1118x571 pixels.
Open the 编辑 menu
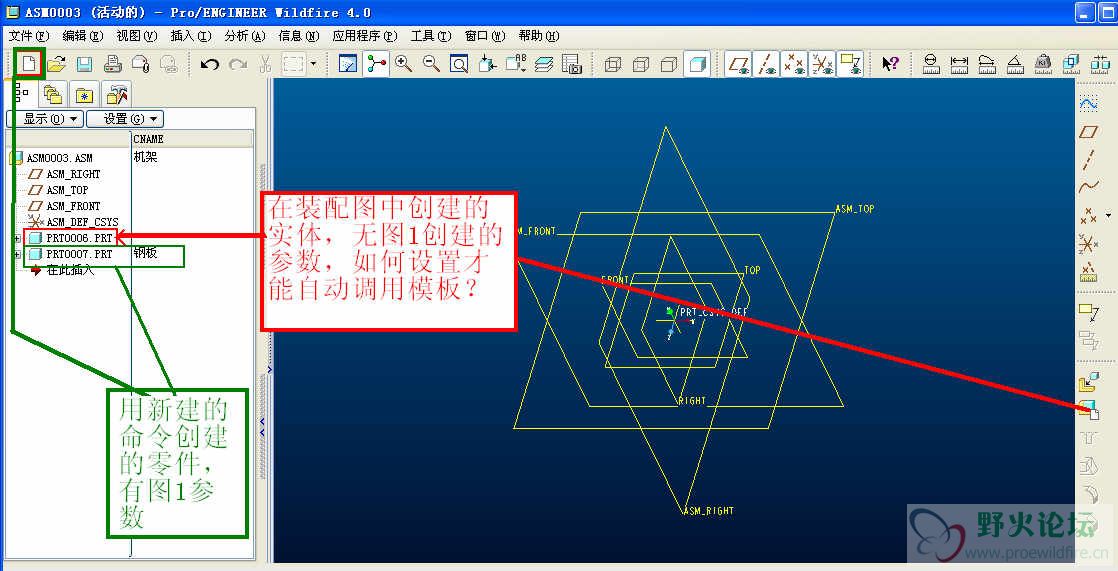click(83, 36)
